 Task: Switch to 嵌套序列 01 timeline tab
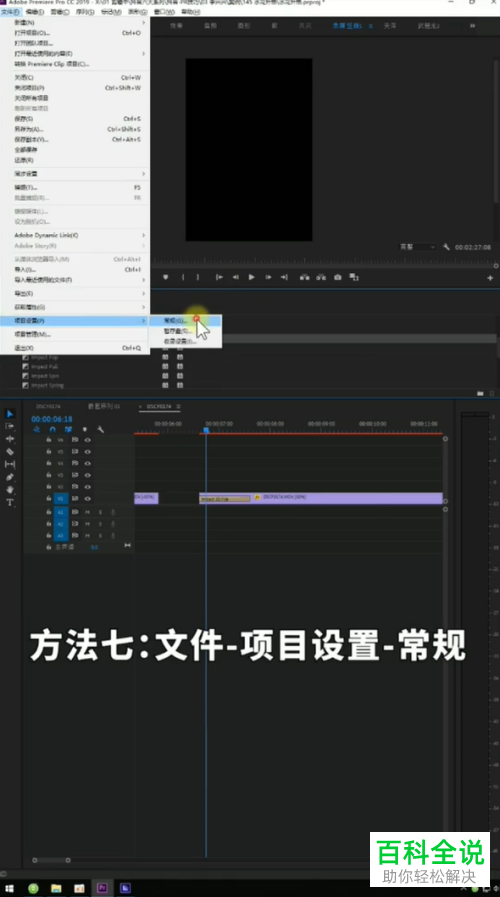tap(104, 406)
